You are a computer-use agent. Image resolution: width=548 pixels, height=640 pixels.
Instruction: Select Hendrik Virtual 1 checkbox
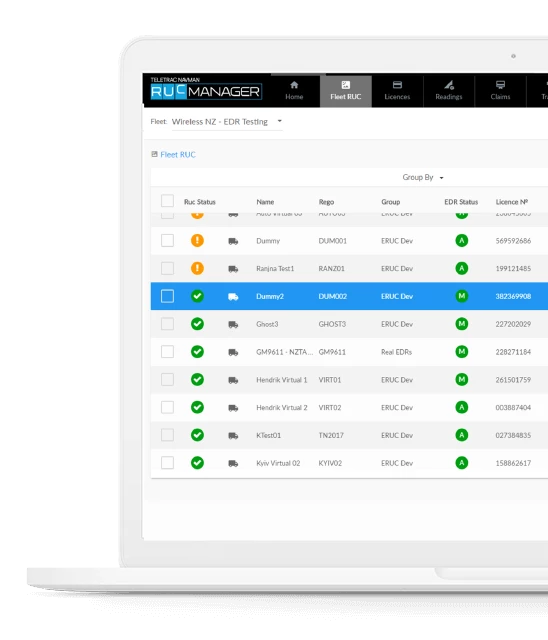coord(167,379)
